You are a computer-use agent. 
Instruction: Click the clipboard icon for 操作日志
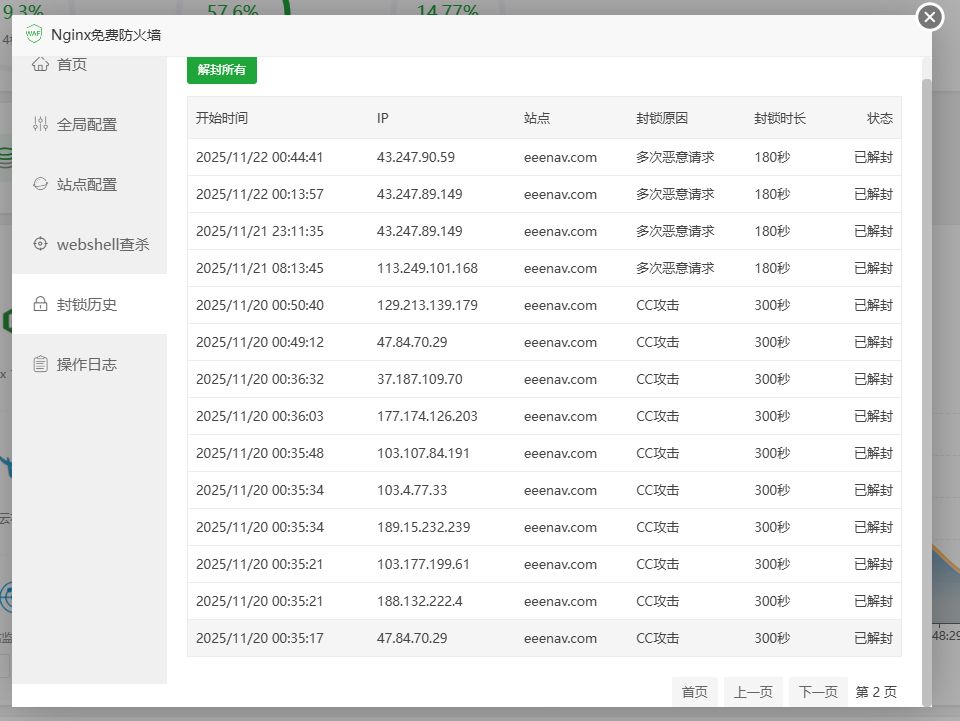click(x=40, y=364)
